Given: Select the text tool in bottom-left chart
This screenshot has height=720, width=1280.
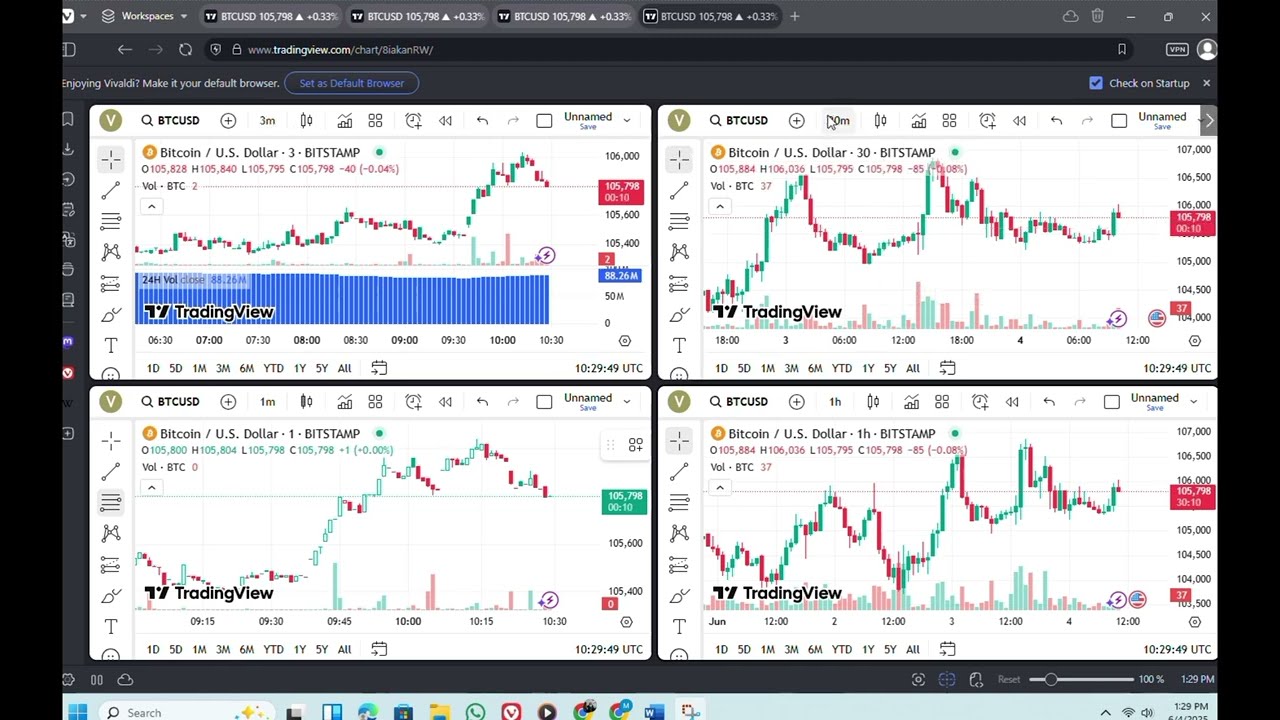Looking at the screenshot, I should (110, 626).
